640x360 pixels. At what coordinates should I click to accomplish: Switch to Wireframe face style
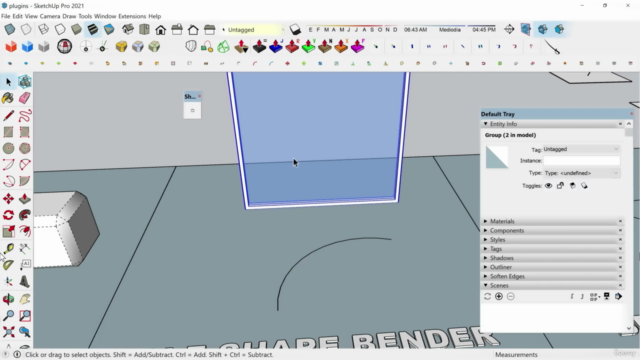click(x=43, y=29)
